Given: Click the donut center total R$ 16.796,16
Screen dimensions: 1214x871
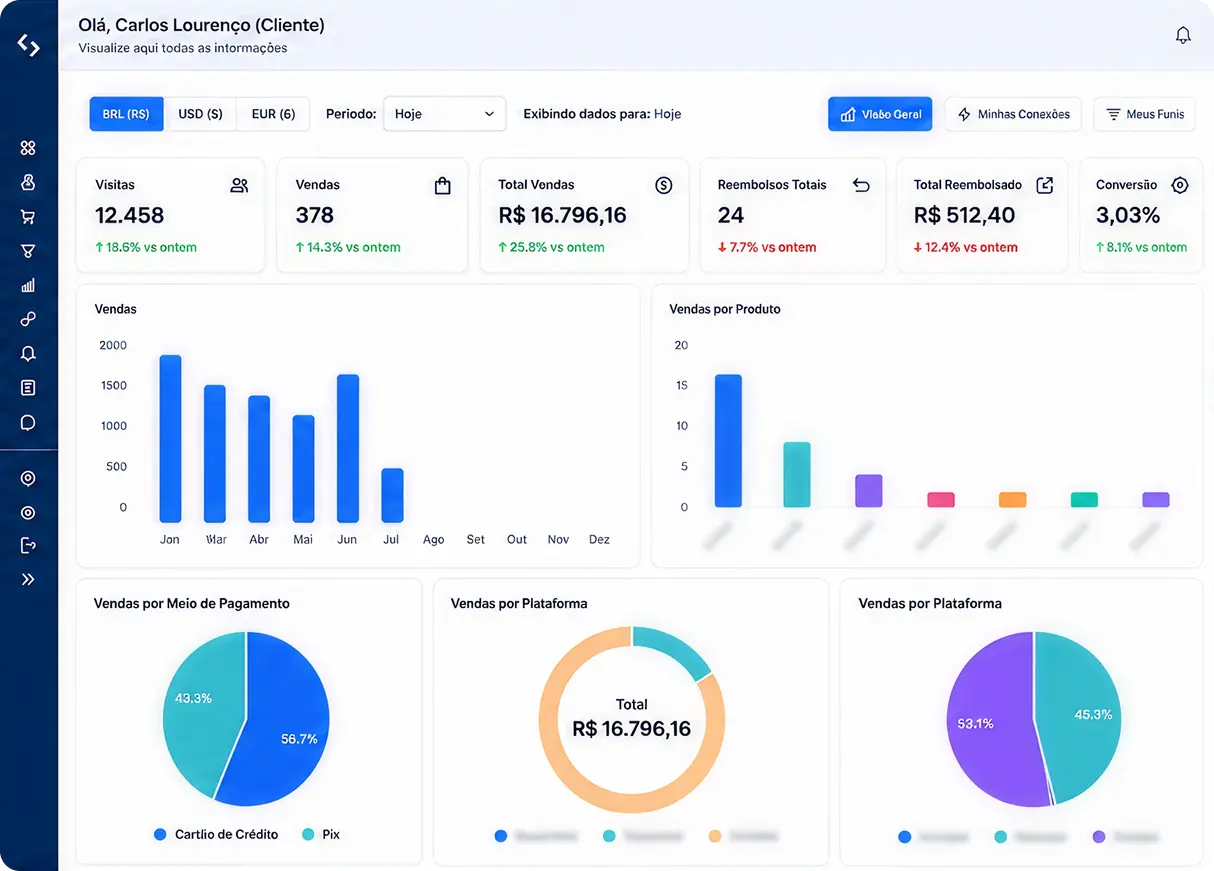Looking at the screenshot, I should (632, 729).
